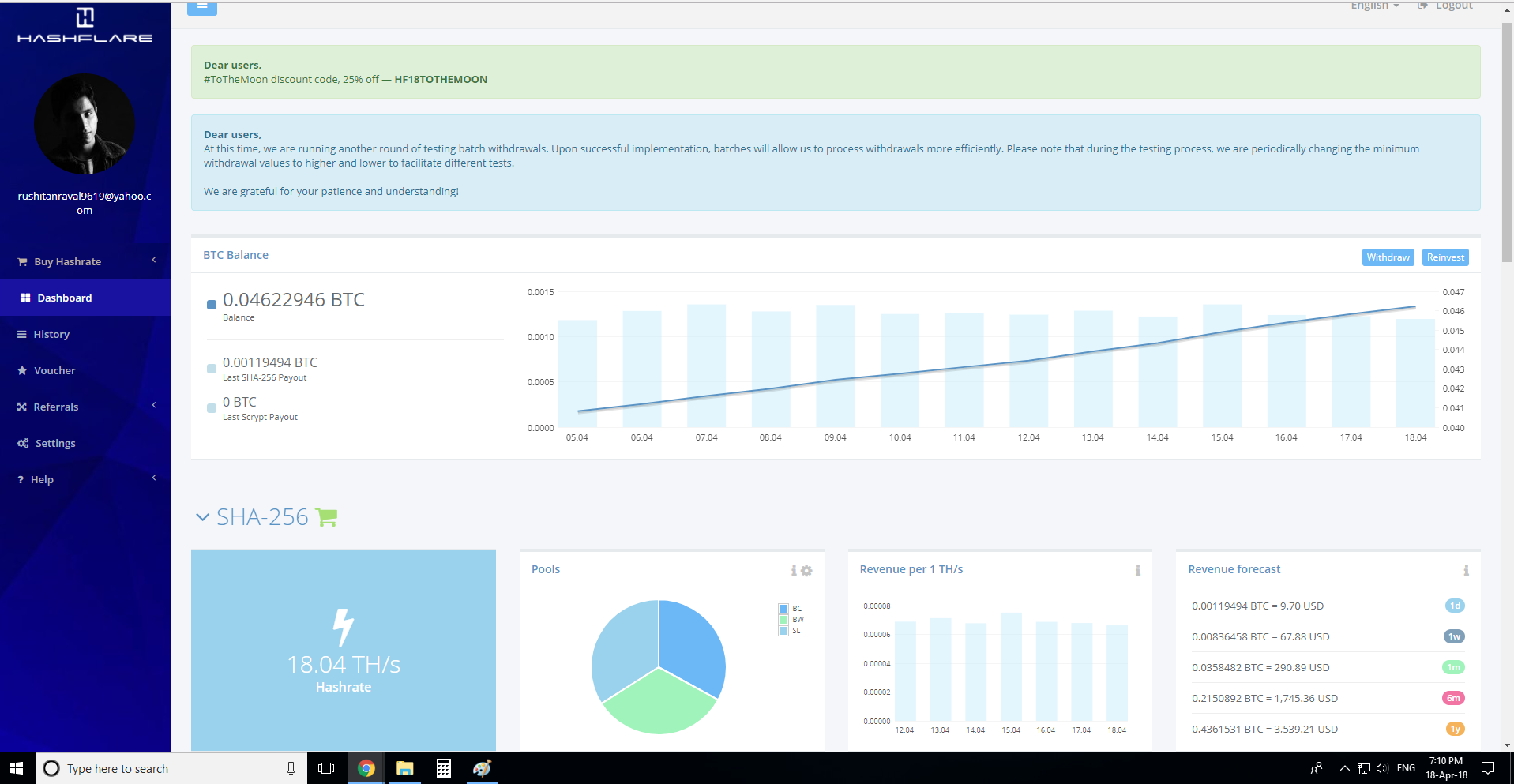This screenshot has height=784, width=1514.
Task: Toggle the sidebar hamburger menu button
Action: coord(202,7)
